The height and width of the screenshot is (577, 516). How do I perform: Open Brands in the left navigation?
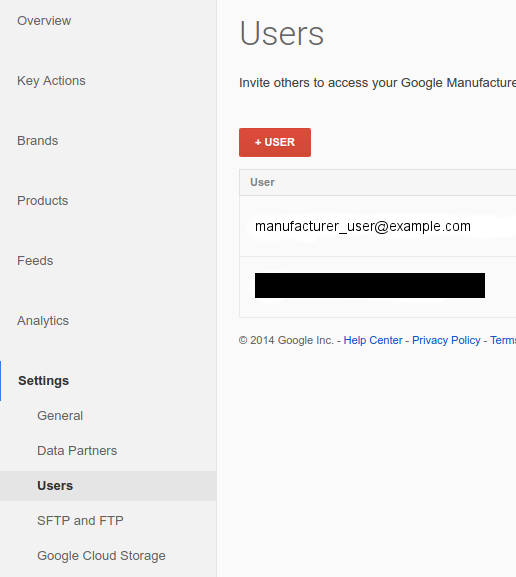click(38, 141)
